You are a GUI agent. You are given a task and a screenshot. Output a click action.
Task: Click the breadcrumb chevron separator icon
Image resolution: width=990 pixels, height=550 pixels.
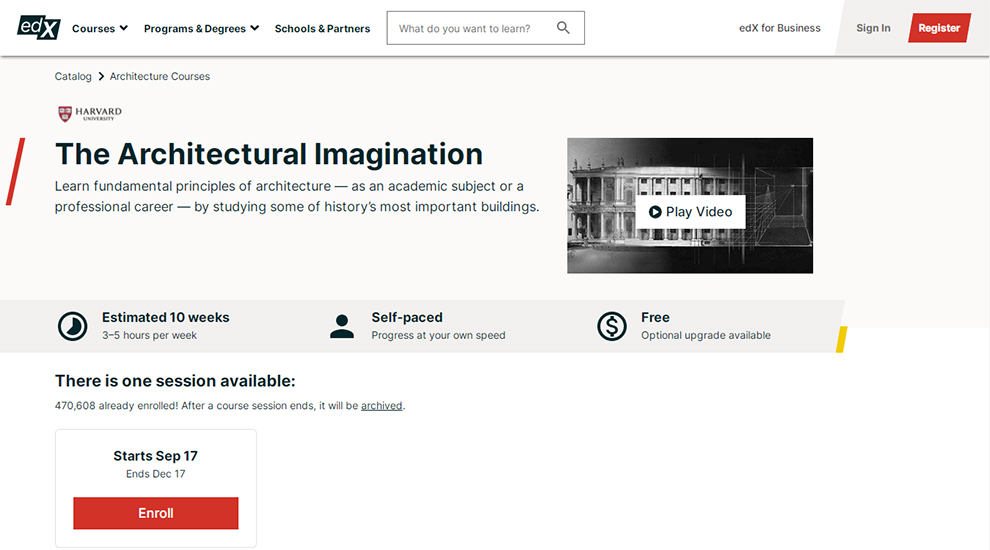[x=101, y=76]
